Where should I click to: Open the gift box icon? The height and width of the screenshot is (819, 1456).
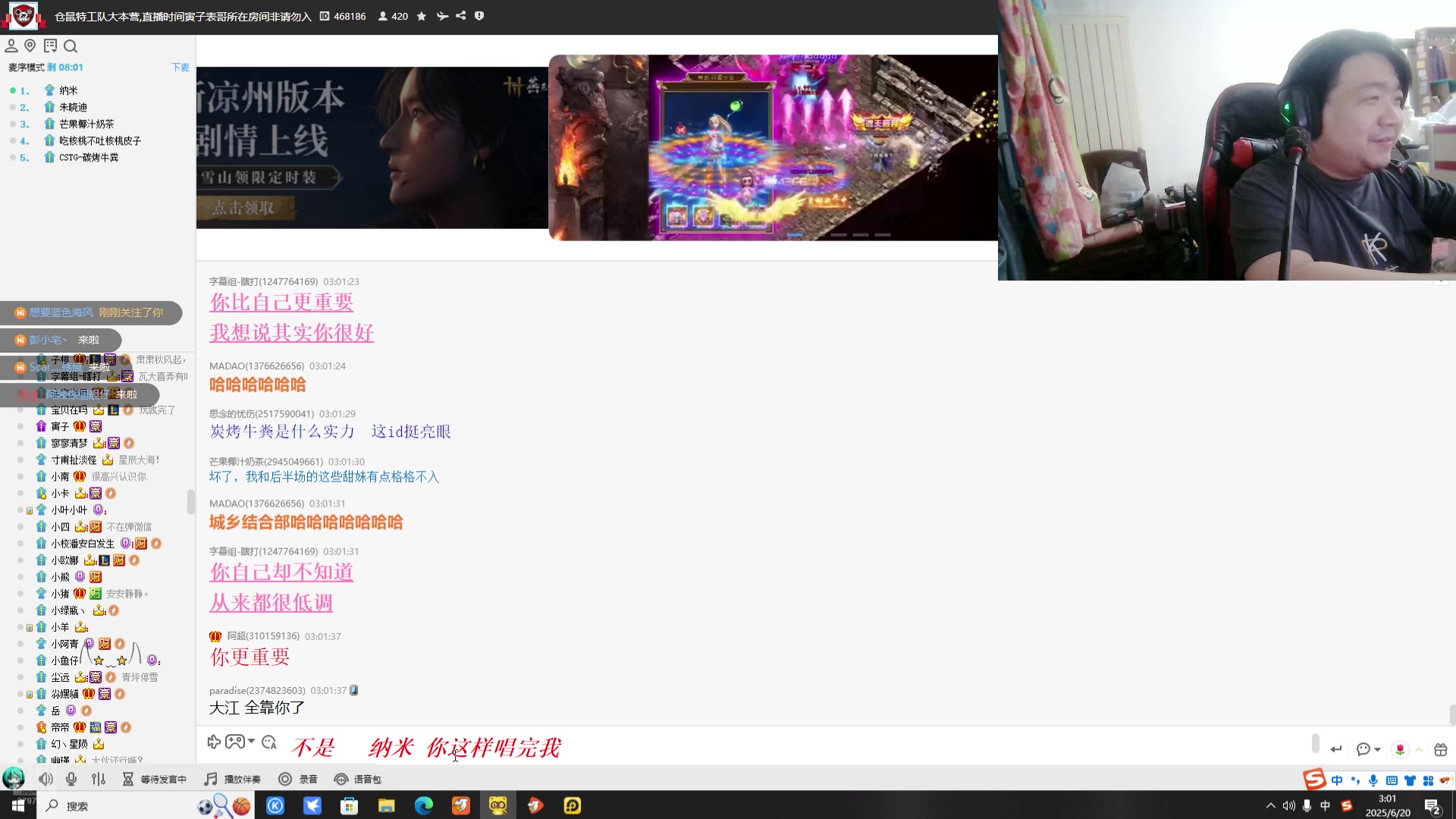(1441, 749)
